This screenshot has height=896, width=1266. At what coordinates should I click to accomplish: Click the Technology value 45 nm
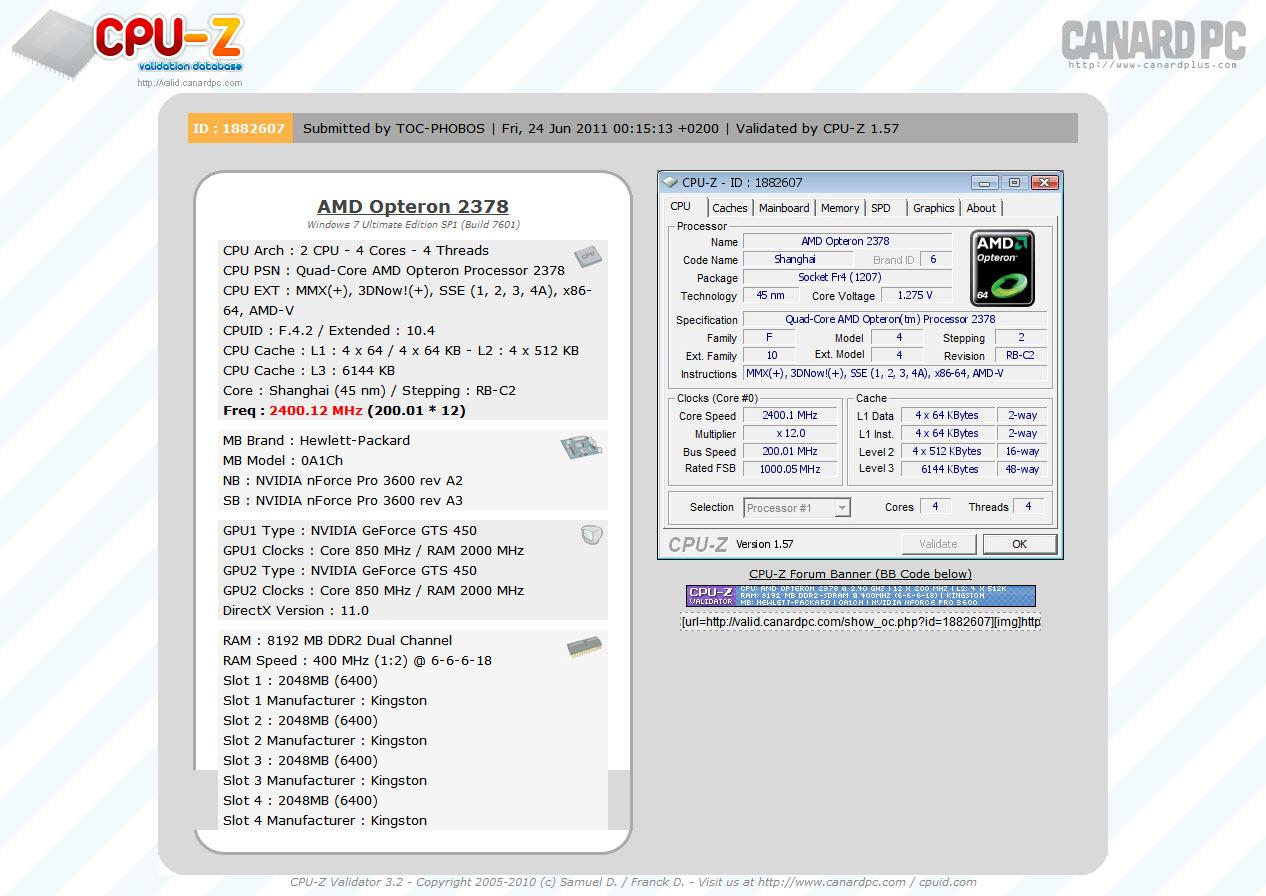tap(770, 296)
